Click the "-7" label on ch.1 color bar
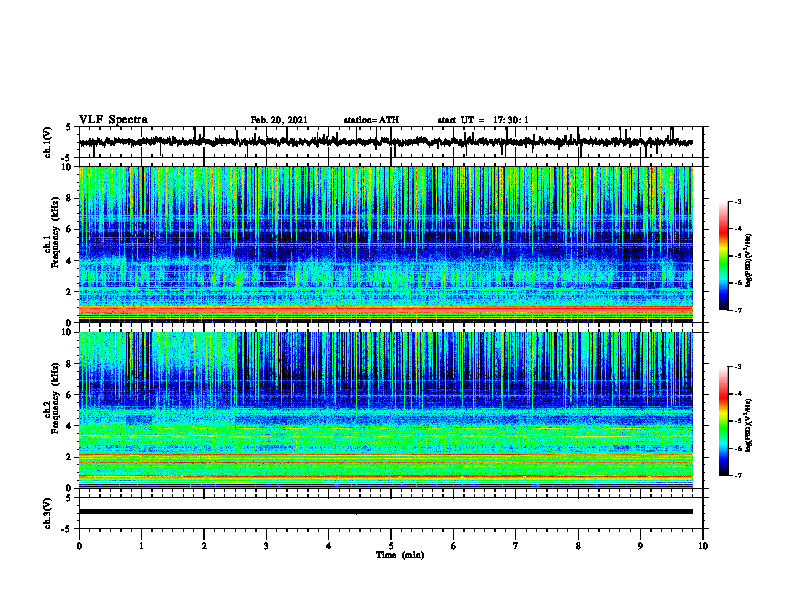Image resolution: width=792 pixels, height=612 pixels. coord(738,310)
